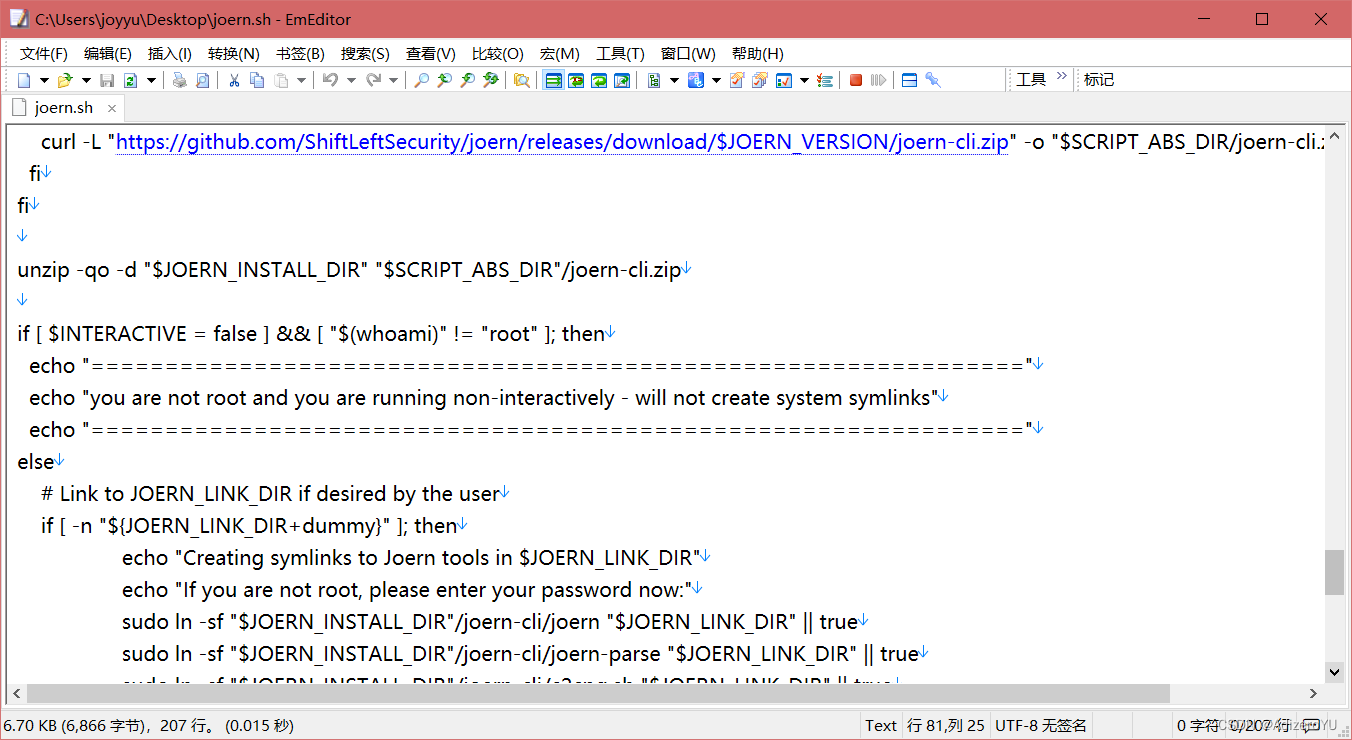This screenshot has width=1352, height=740.
Task: Expand the 工具 toolbar overflow chevron
Action: pos(1061,75)
